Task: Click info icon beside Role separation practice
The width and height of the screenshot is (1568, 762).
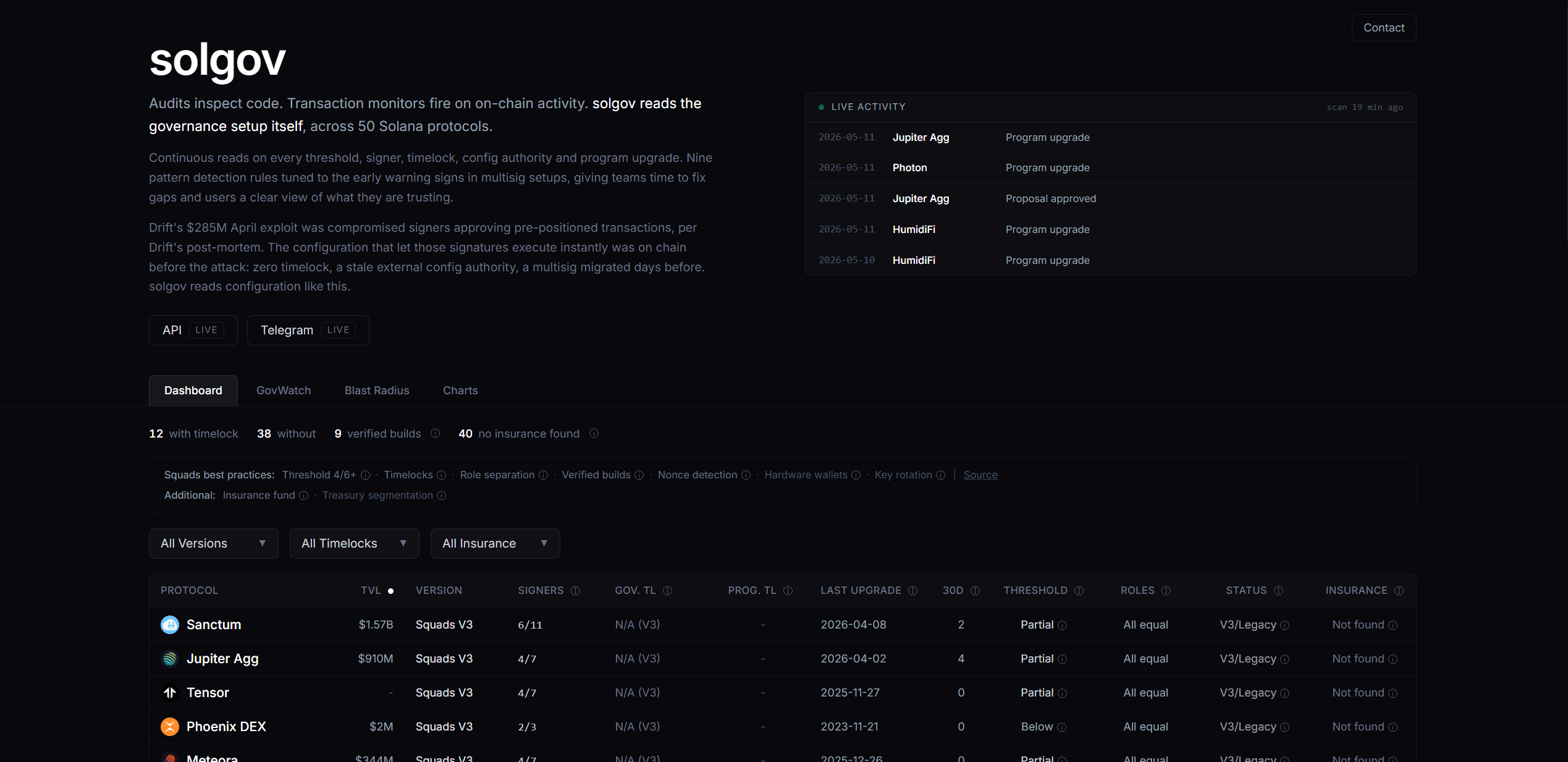Action: 544,475
